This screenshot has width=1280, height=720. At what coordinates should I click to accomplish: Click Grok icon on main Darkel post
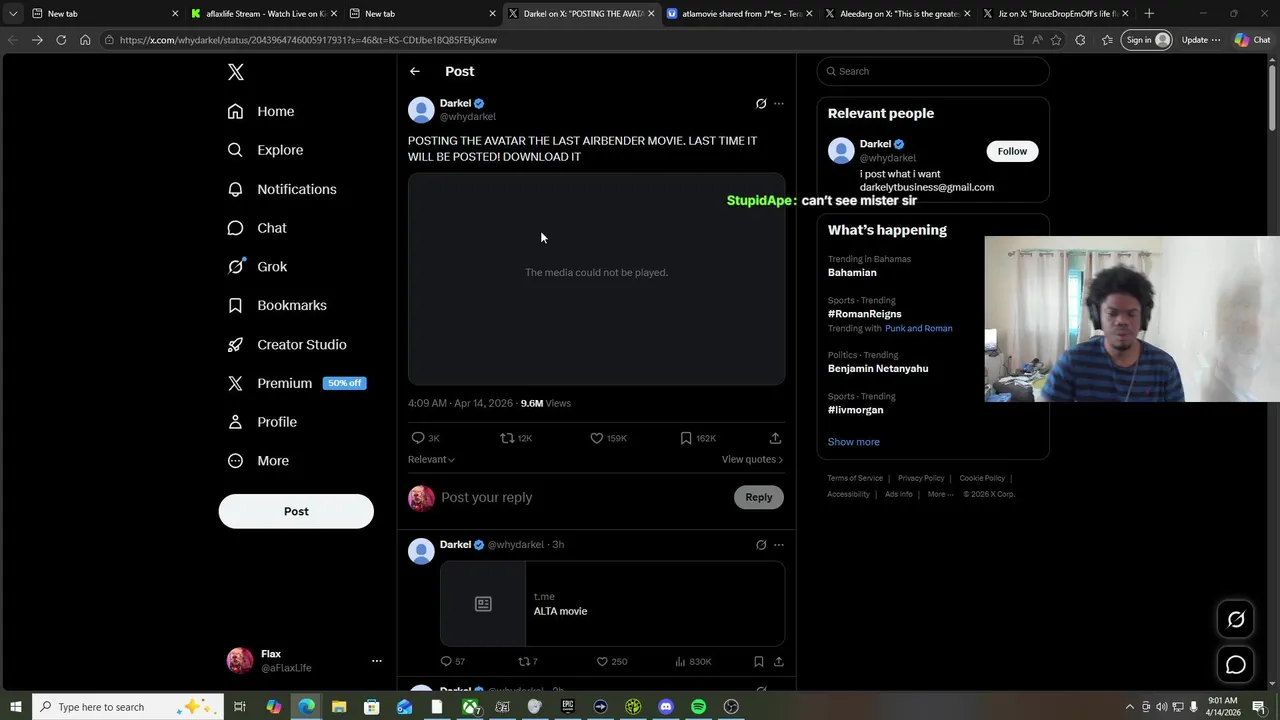pyautogui.click(x=761, y=104)
